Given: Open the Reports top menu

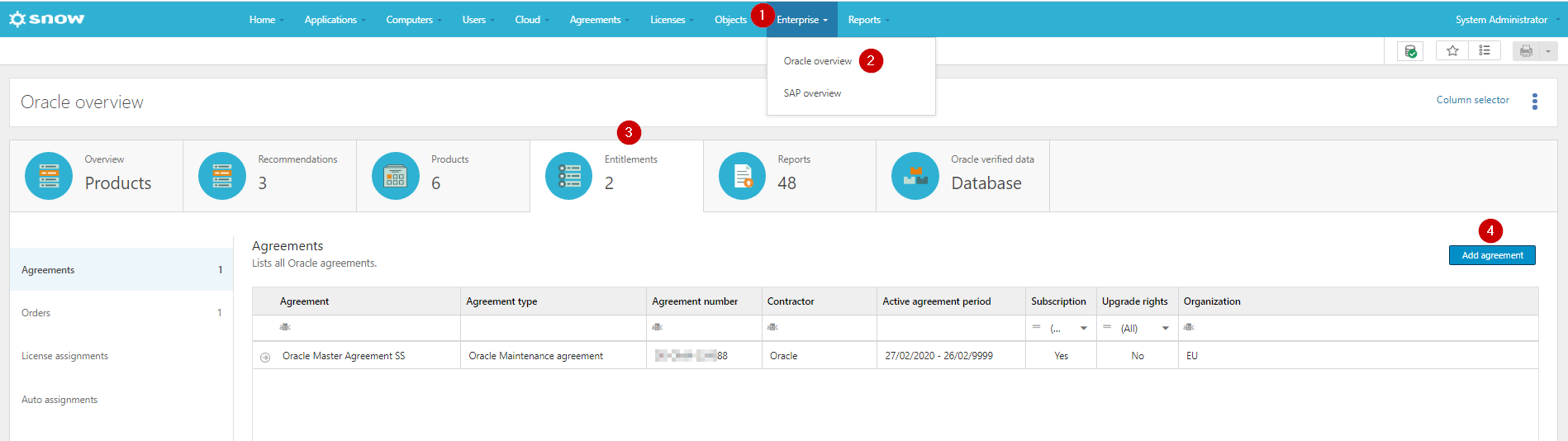Looking at the screenshot, I should click(x=868, y=19).
